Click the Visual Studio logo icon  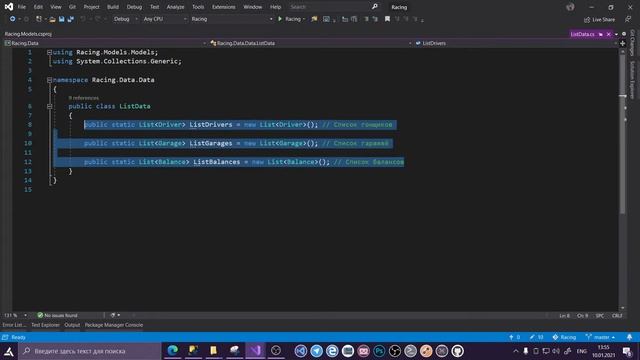[x=9, y=7]
